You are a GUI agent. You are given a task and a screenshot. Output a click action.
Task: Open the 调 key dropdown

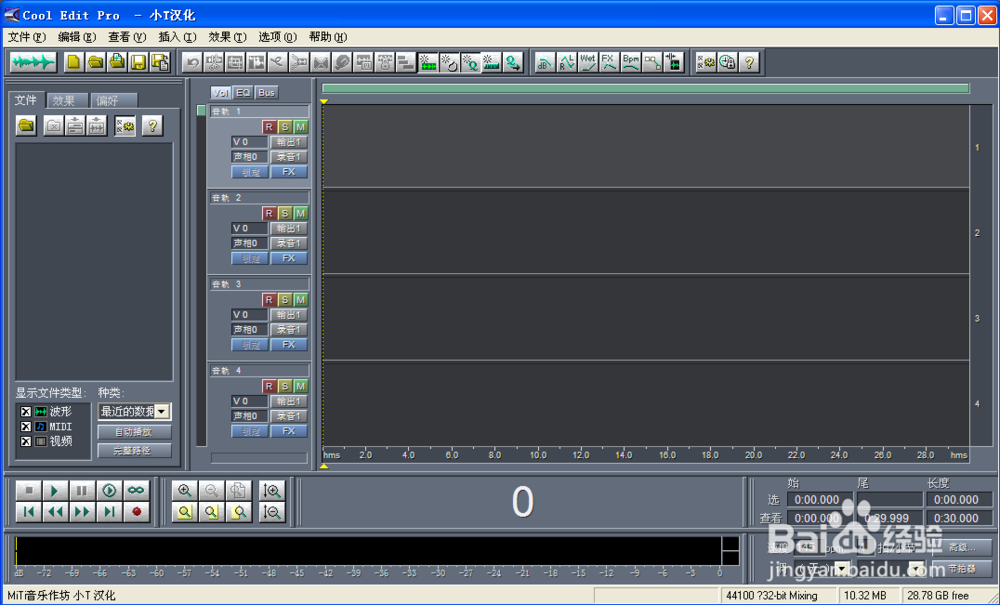coord(842,567)
